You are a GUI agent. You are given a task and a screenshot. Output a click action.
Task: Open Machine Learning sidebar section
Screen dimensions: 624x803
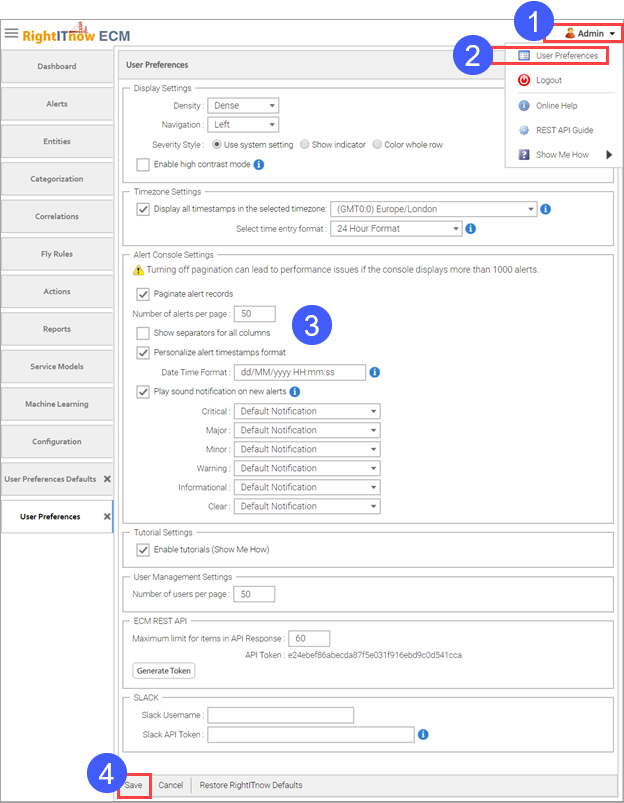point(57,404)
